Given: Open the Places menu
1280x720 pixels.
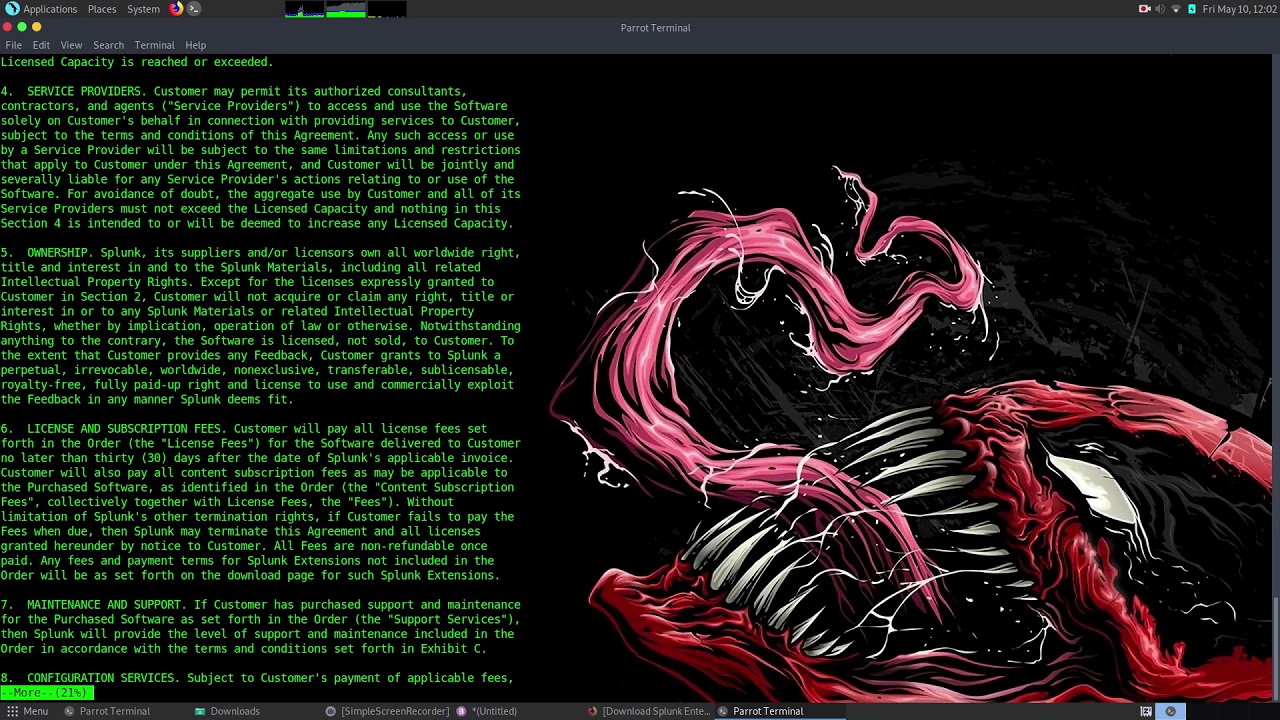Looking at the screenshot, I should pyautogui.click(x=102, y=9).
